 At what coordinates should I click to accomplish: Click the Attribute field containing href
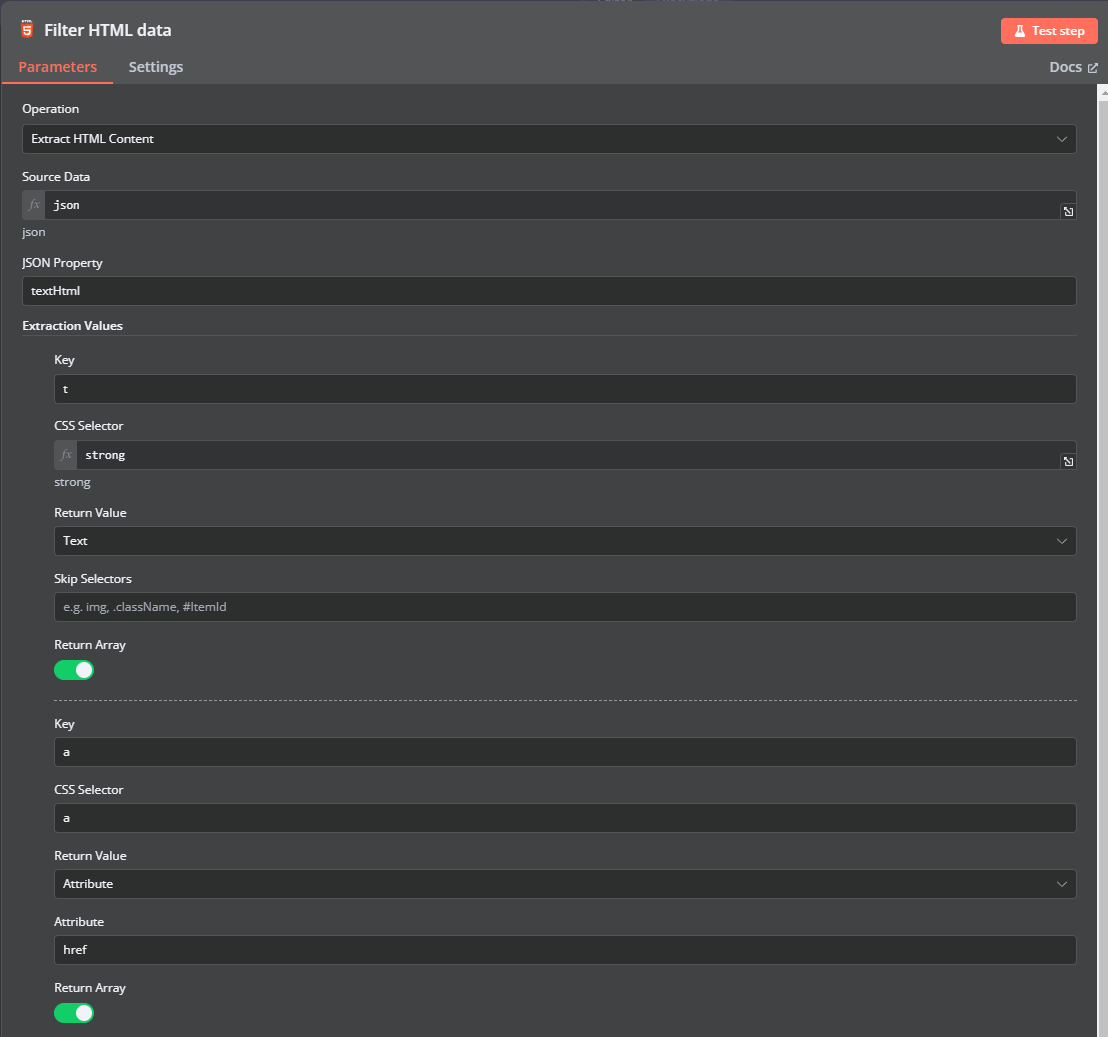pos(564,950)
